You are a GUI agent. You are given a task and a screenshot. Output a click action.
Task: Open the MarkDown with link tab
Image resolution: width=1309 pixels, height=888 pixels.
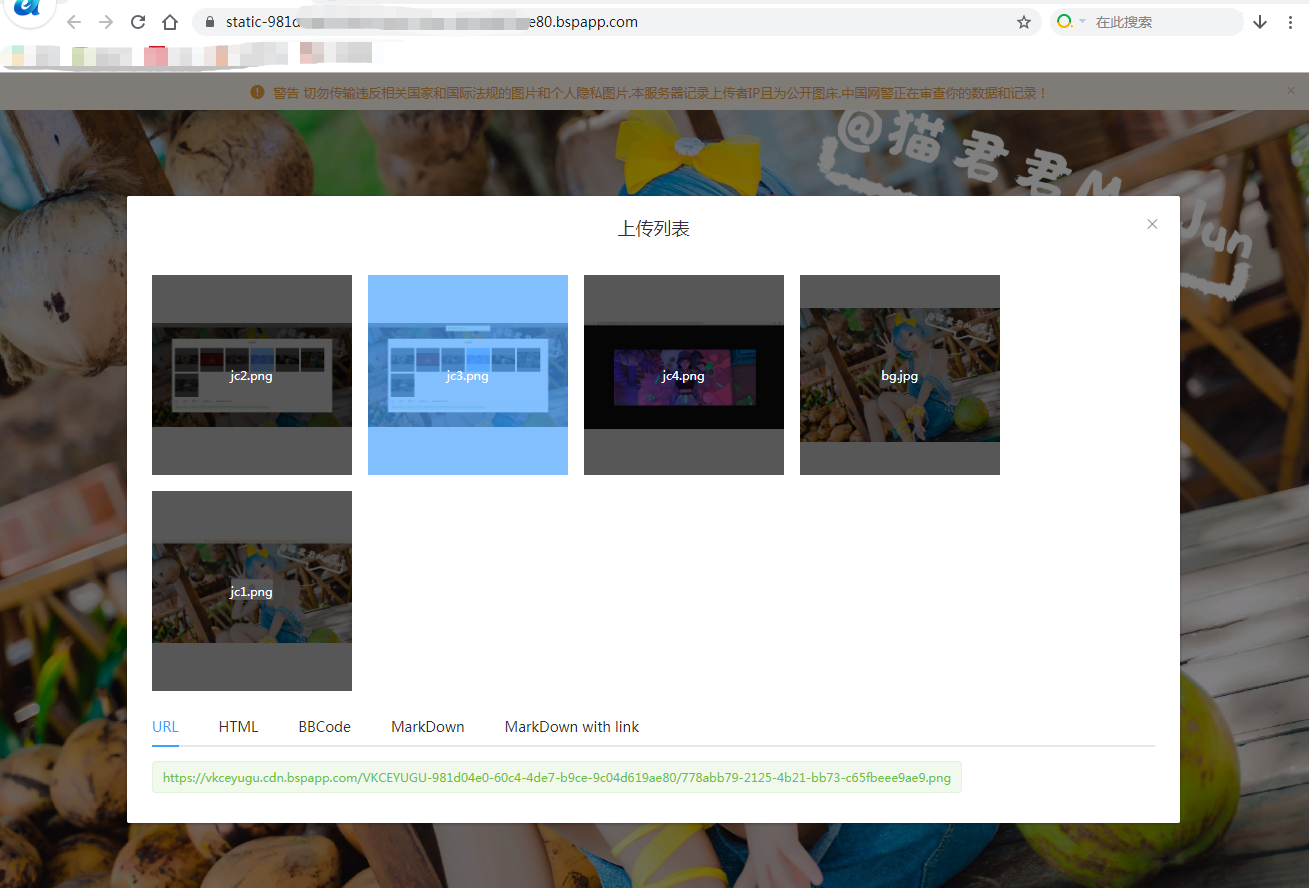click(572, 727)
